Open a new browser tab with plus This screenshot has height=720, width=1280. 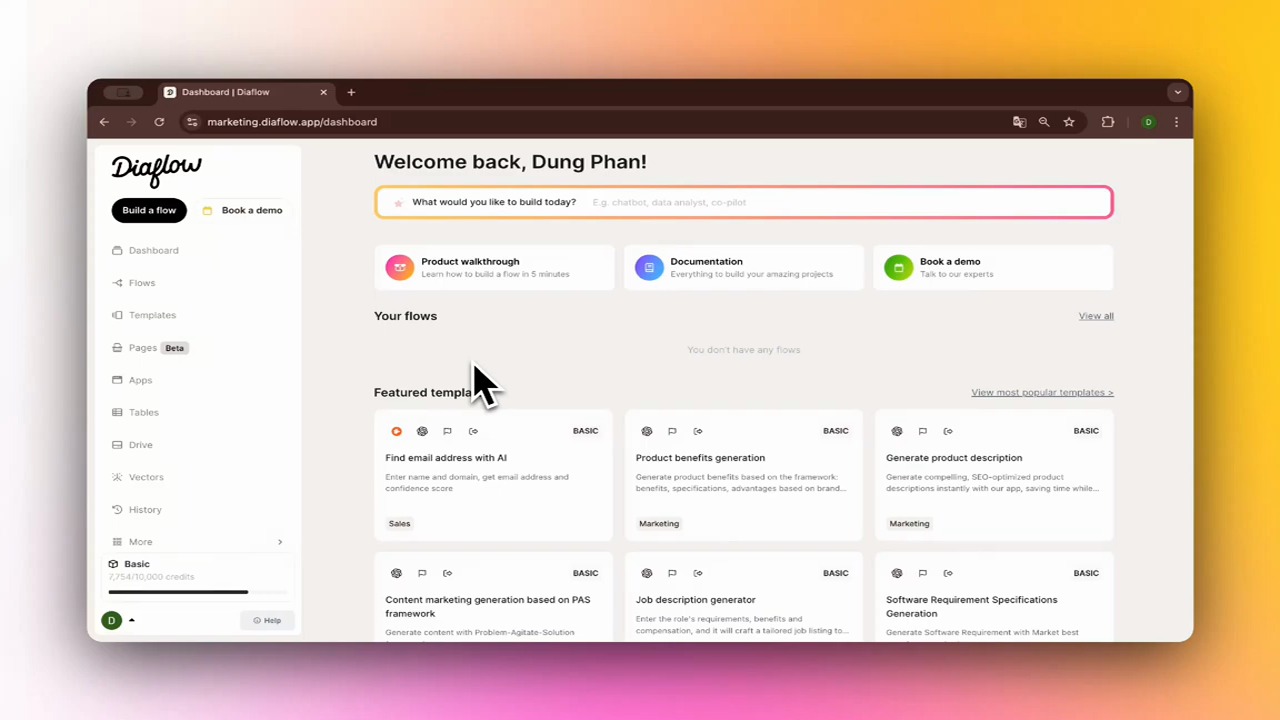pos(351,92)
